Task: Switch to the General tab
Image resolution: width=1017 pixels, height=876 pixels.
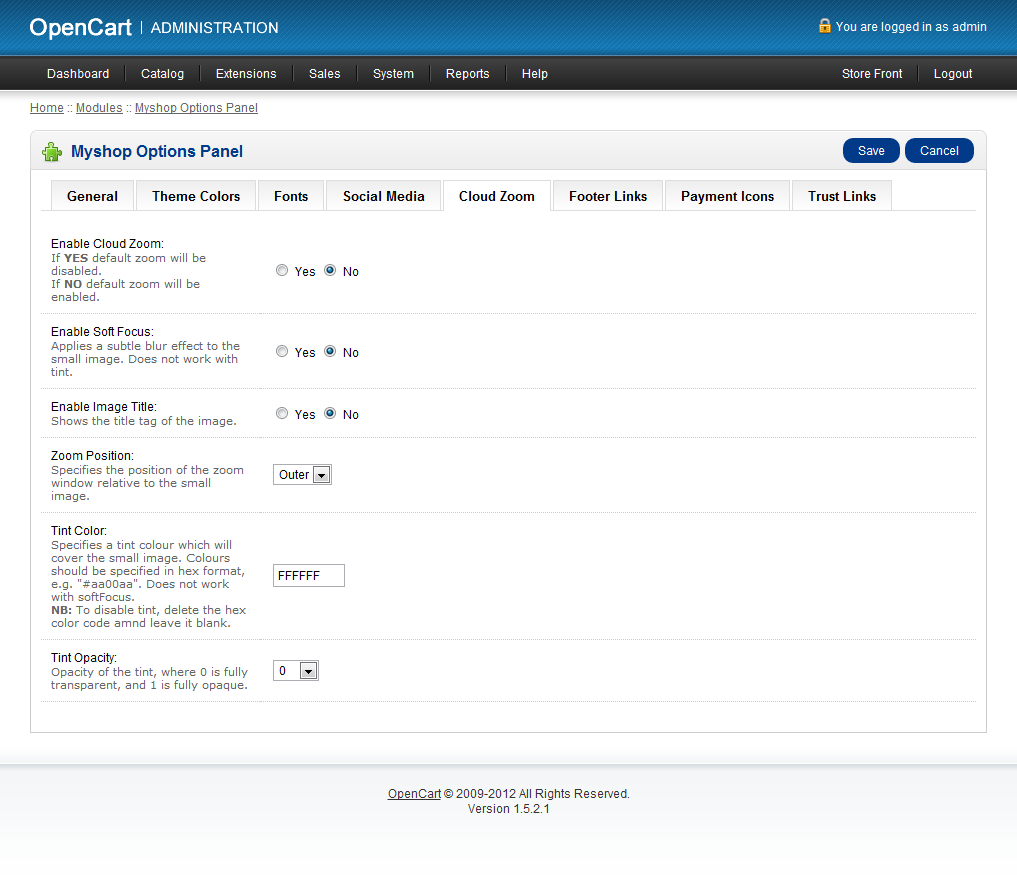Action: (92, 196)
